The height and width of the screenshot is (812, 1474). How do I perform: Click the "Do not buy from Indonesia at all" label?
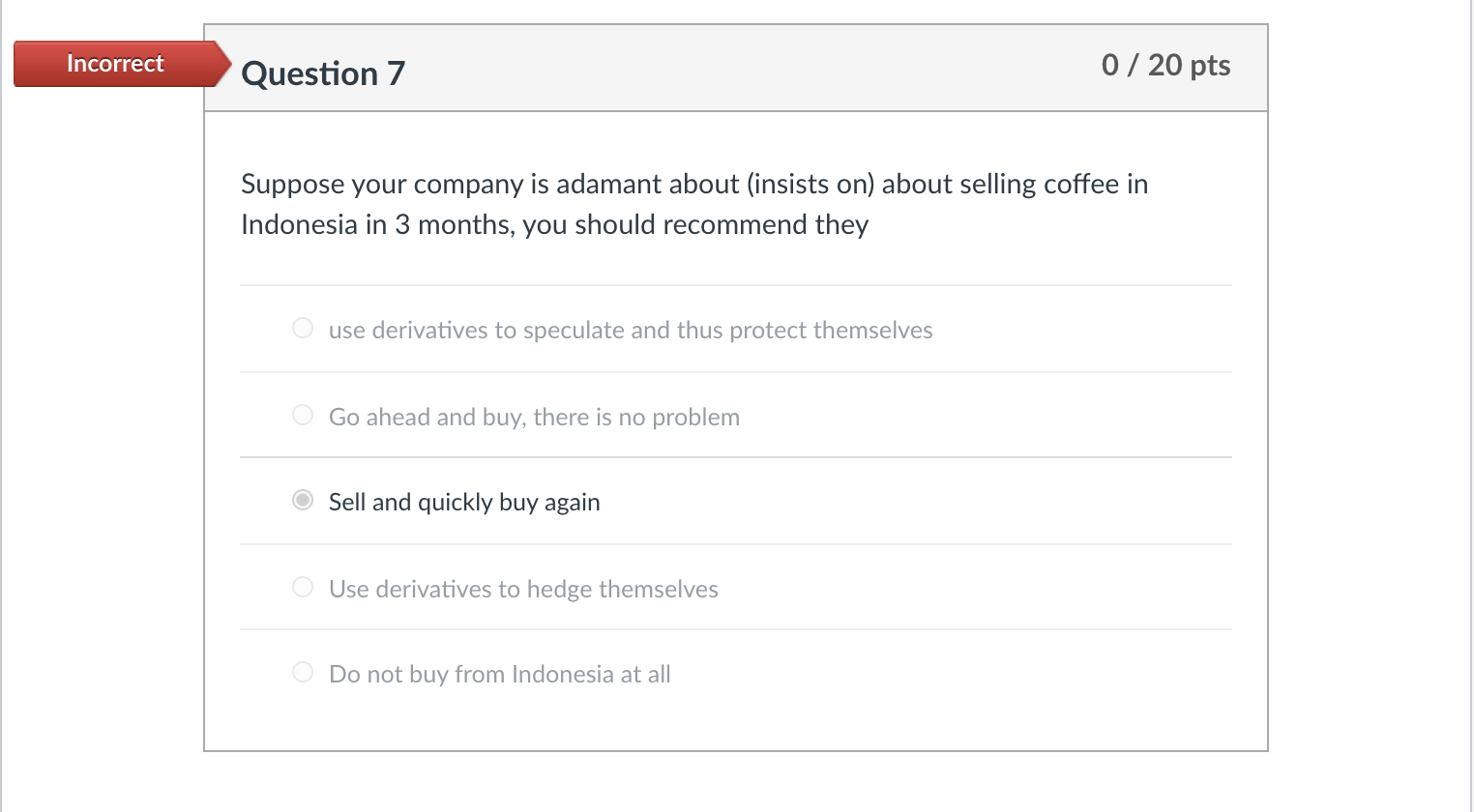tap(499, 675)
